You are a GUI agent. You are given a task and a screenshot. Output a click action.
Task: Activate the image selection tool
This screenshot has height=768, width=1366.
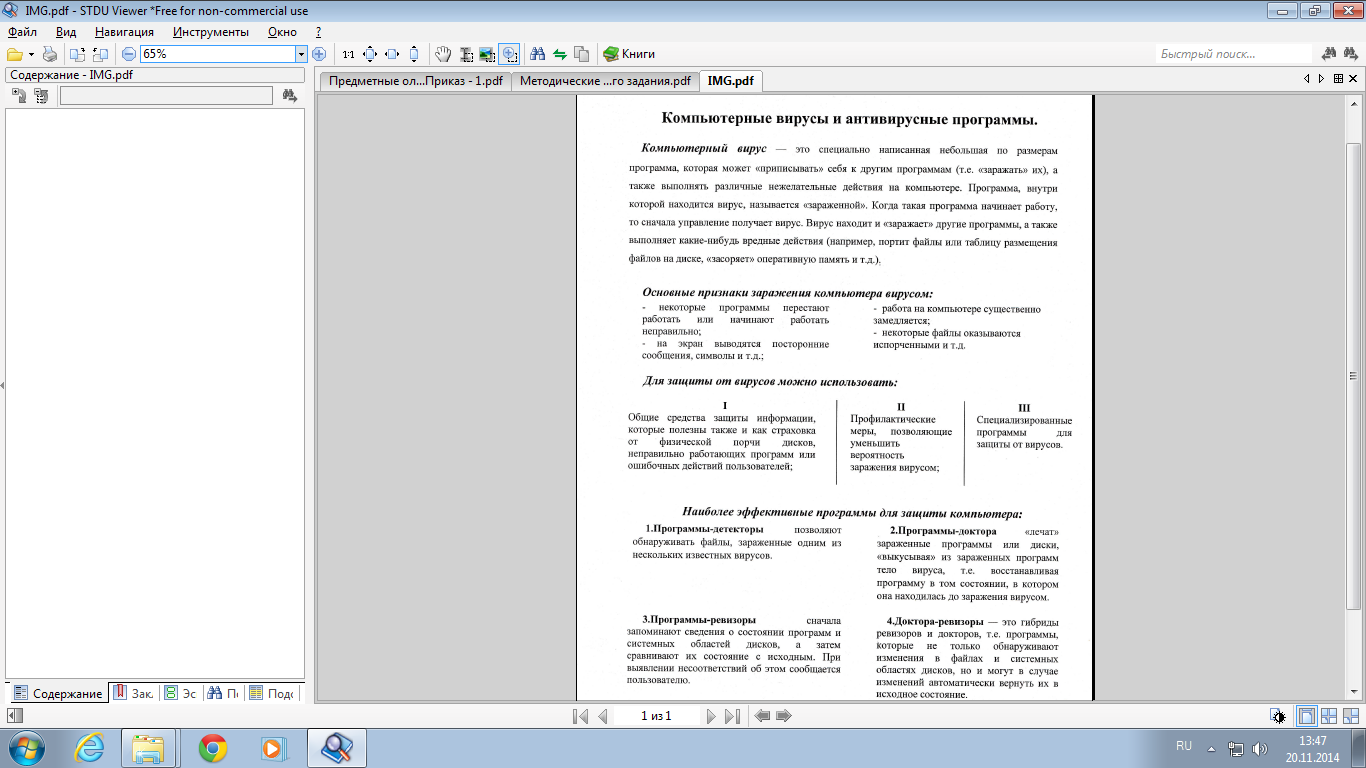(487, 54)
